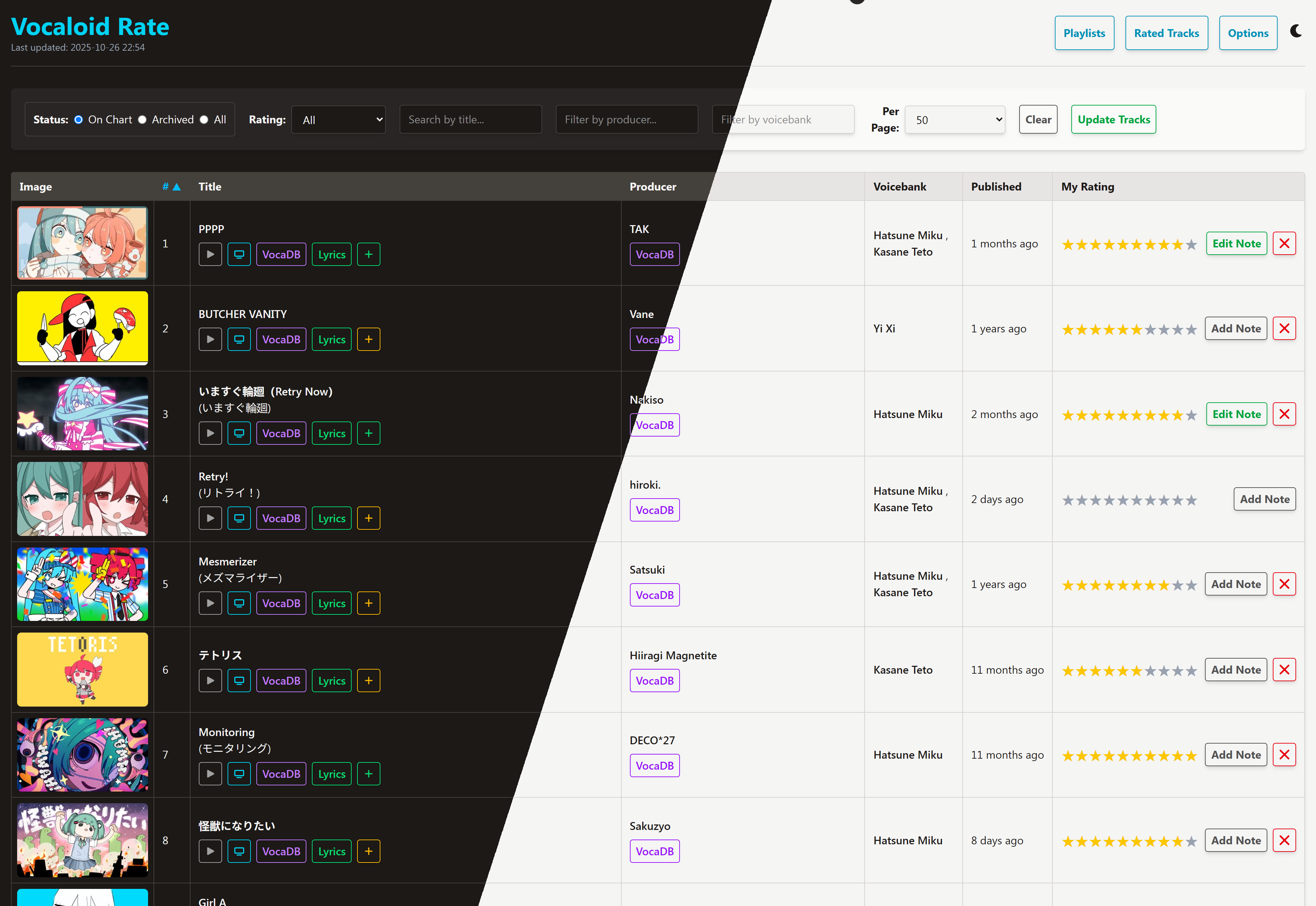Open the Rated Tracks page
Viewport: 1316px width, 906px height.
tap(1166, 33)
